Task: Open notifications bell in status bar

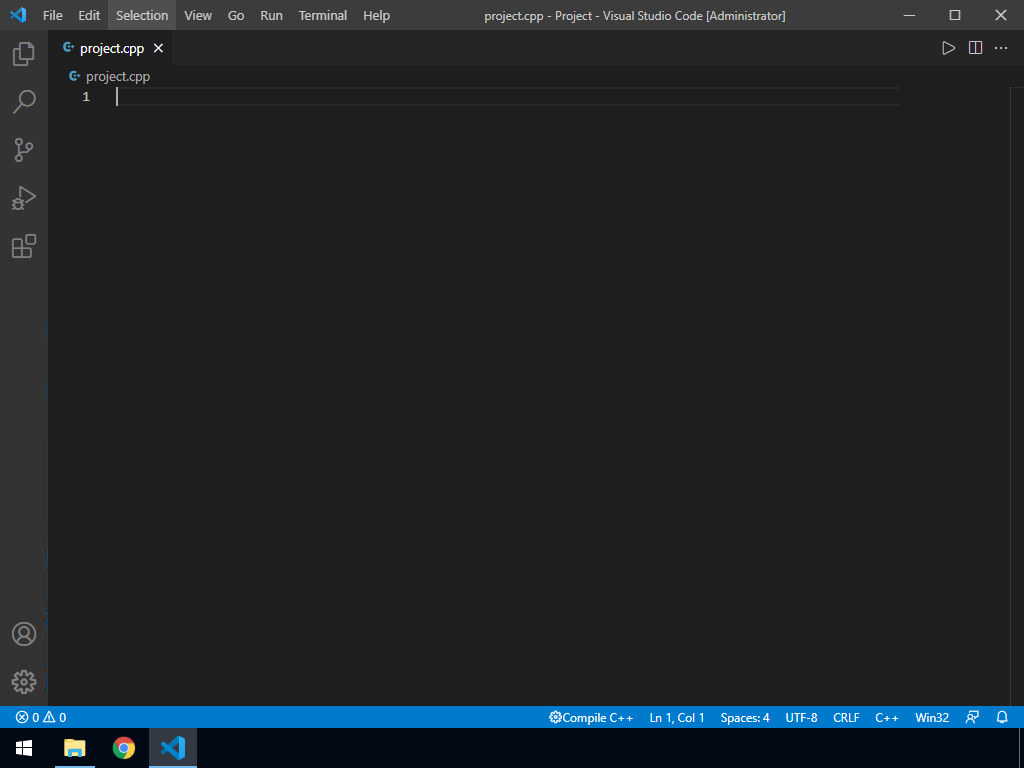Action: point(1002,717)
